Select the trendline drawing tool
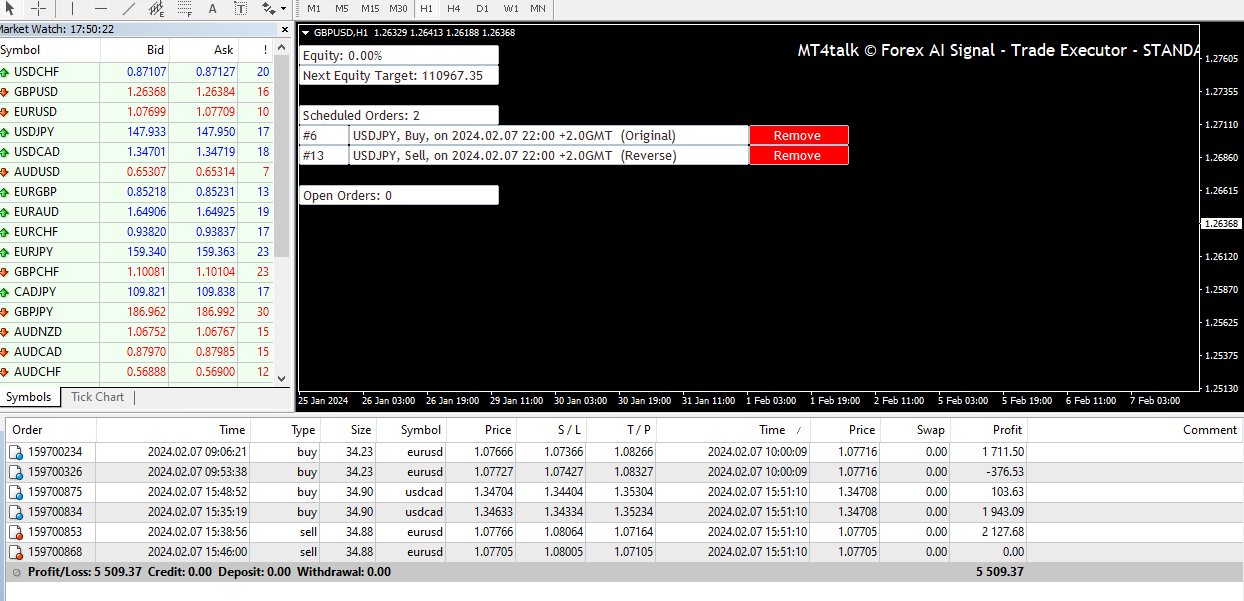The width and height of the screenshot is (1244, 601). click(x=128, y=8)
